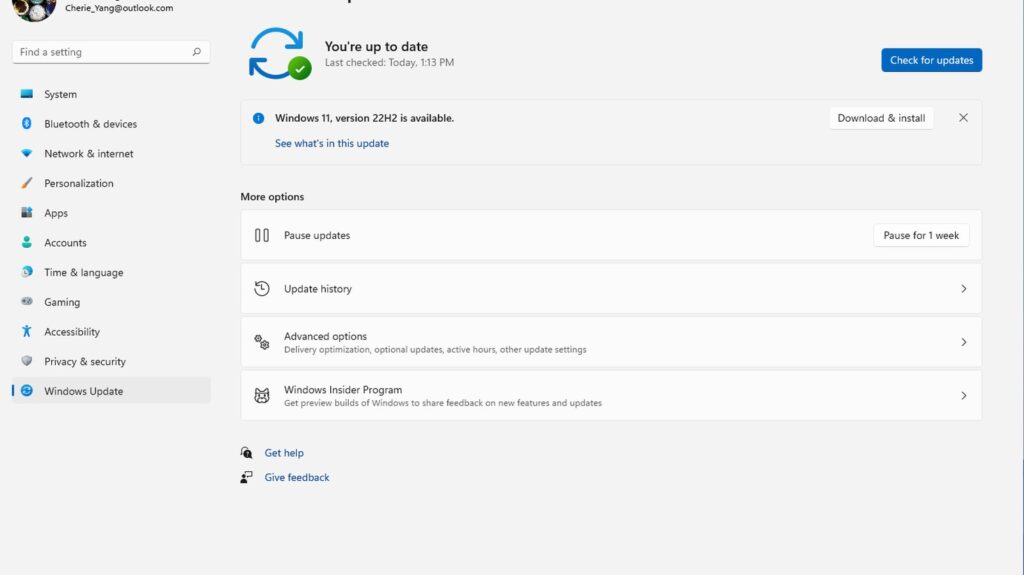Click the 'You're up to date' heading
The width and height of the screenshot is (1024, 575).
pos(376,46)
